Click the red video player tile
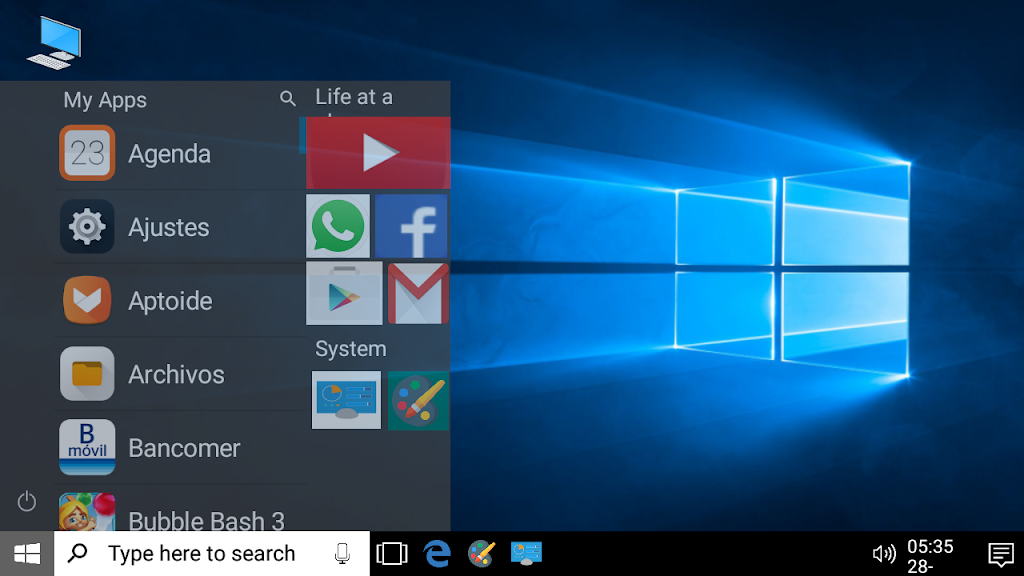1024x576 pixels. [x=378, y=153]
